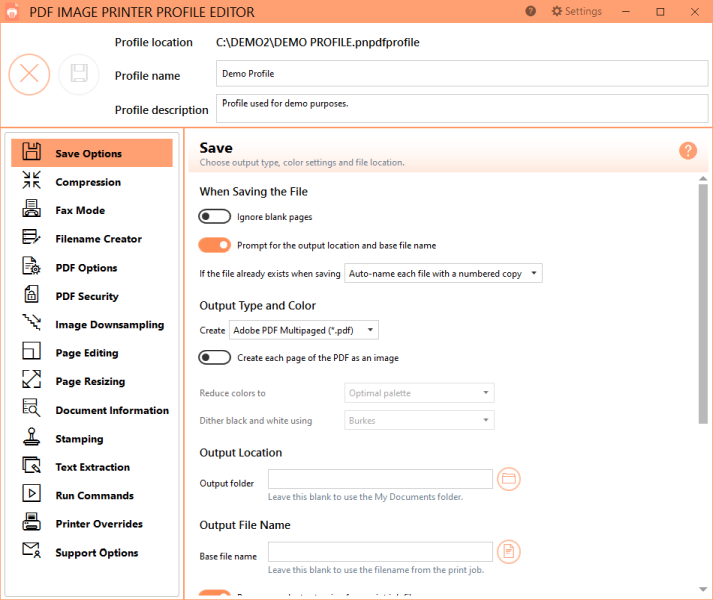Toggle Create each page as image switch
Viewport: 713px width, 600px height.
[215, 358]
